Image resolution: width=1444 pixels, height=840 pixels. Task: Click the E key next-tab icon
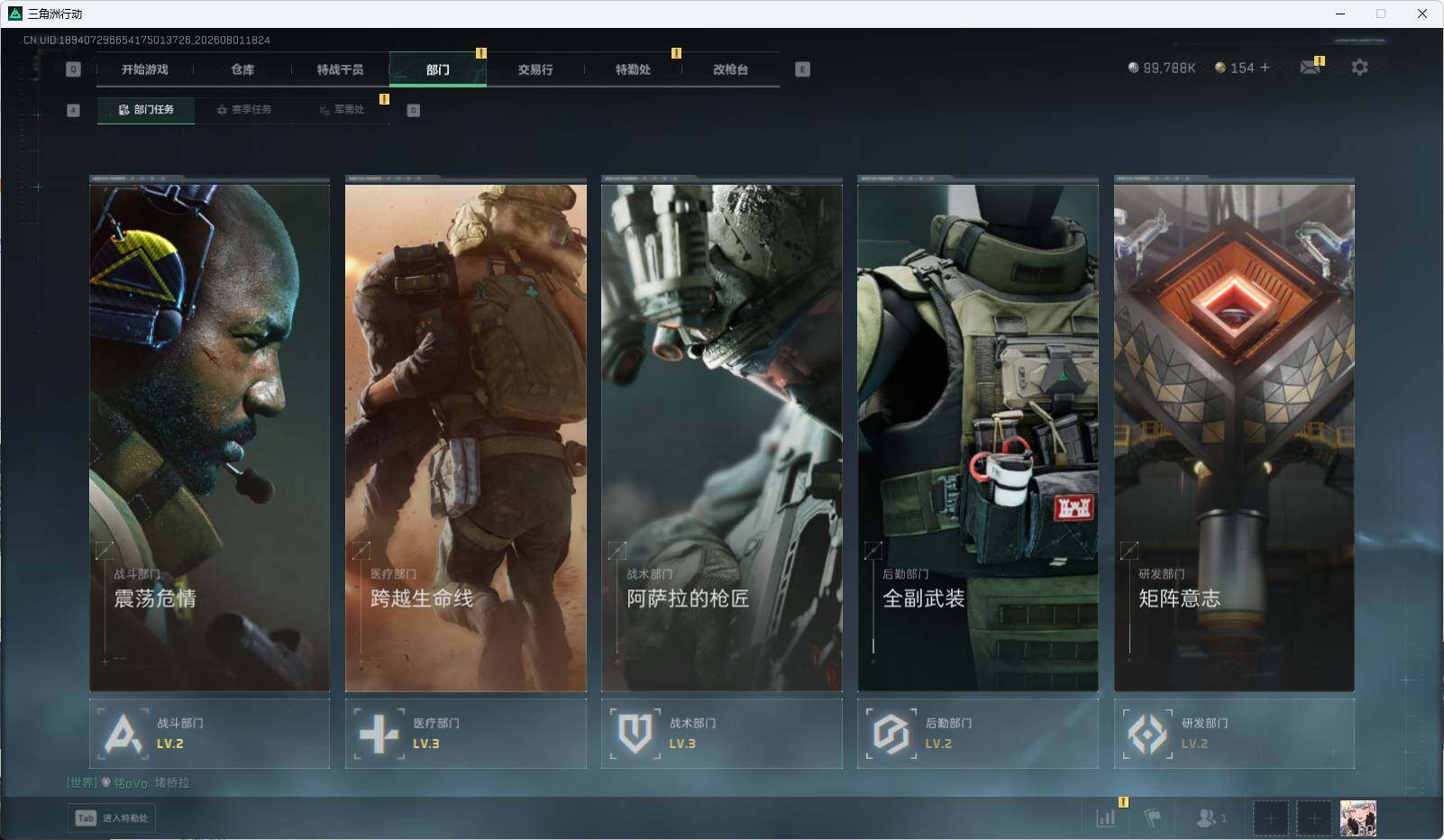(x=802, y=69)
